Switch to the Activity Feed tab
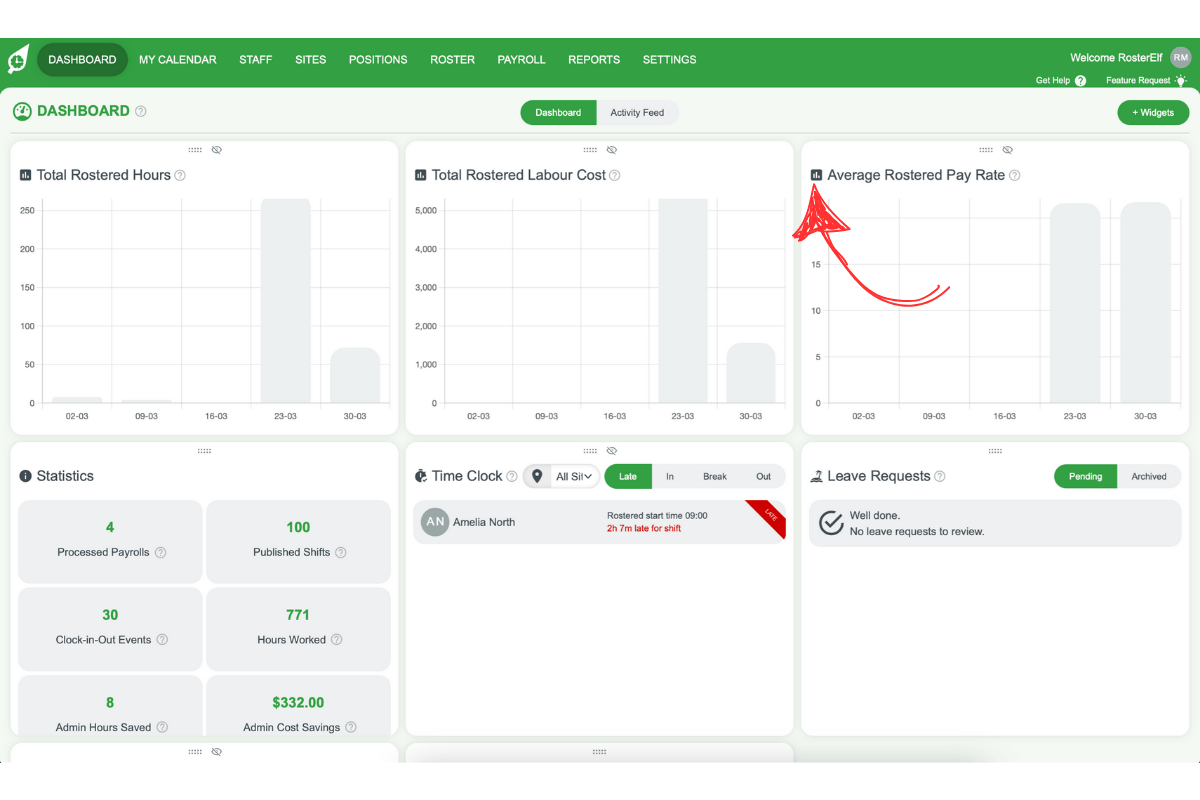Viewport: 1200px width, 800px height. 638,112
